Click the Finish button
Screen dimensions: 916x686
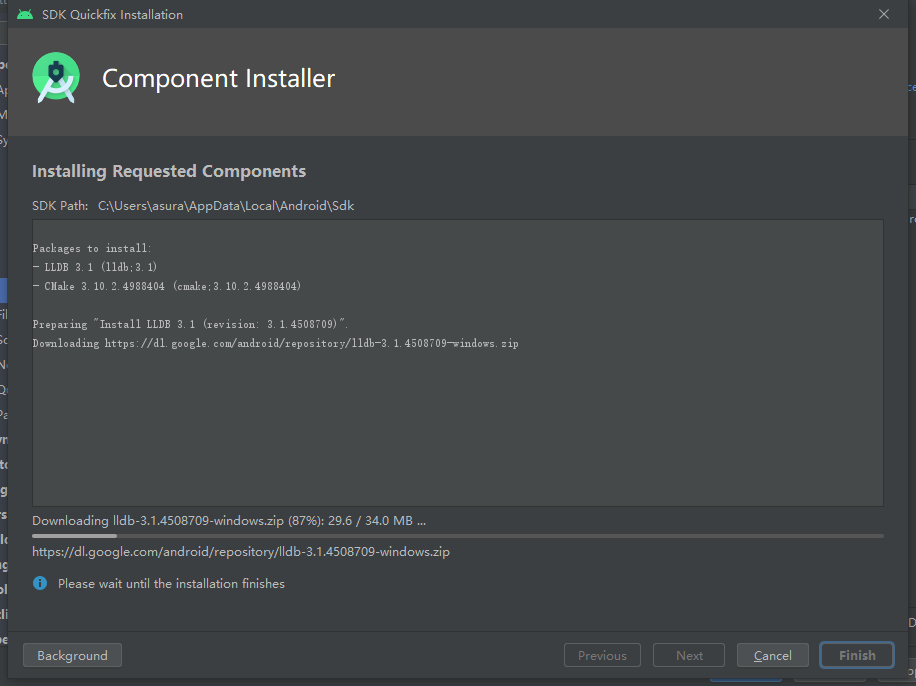857,656
